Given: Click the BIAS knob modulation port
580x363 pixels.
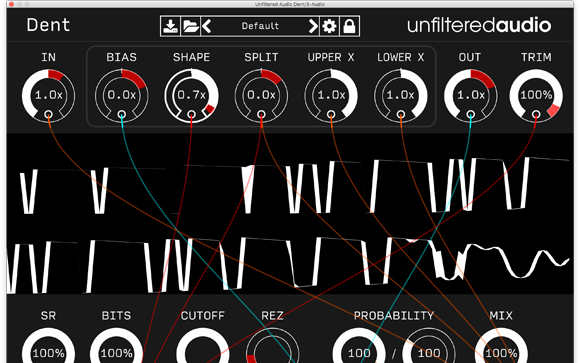Looking at the screenshot, I should click(x=122, y=114).
